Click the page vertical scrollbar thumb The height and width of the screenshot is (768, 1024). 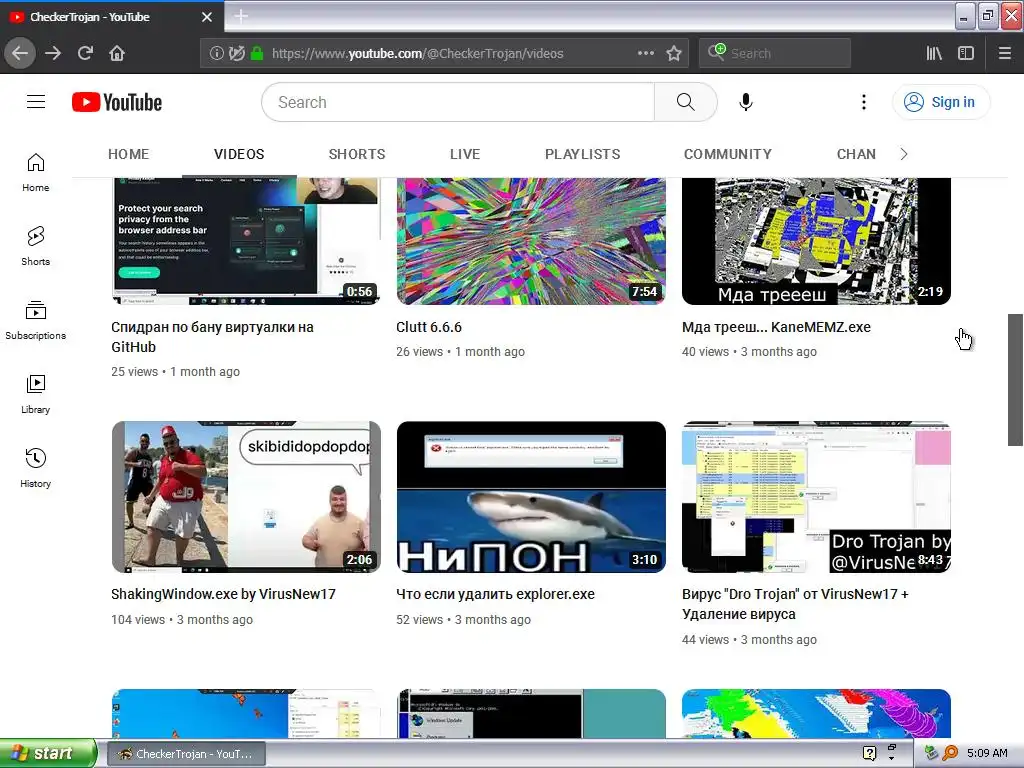(1015, 380)
